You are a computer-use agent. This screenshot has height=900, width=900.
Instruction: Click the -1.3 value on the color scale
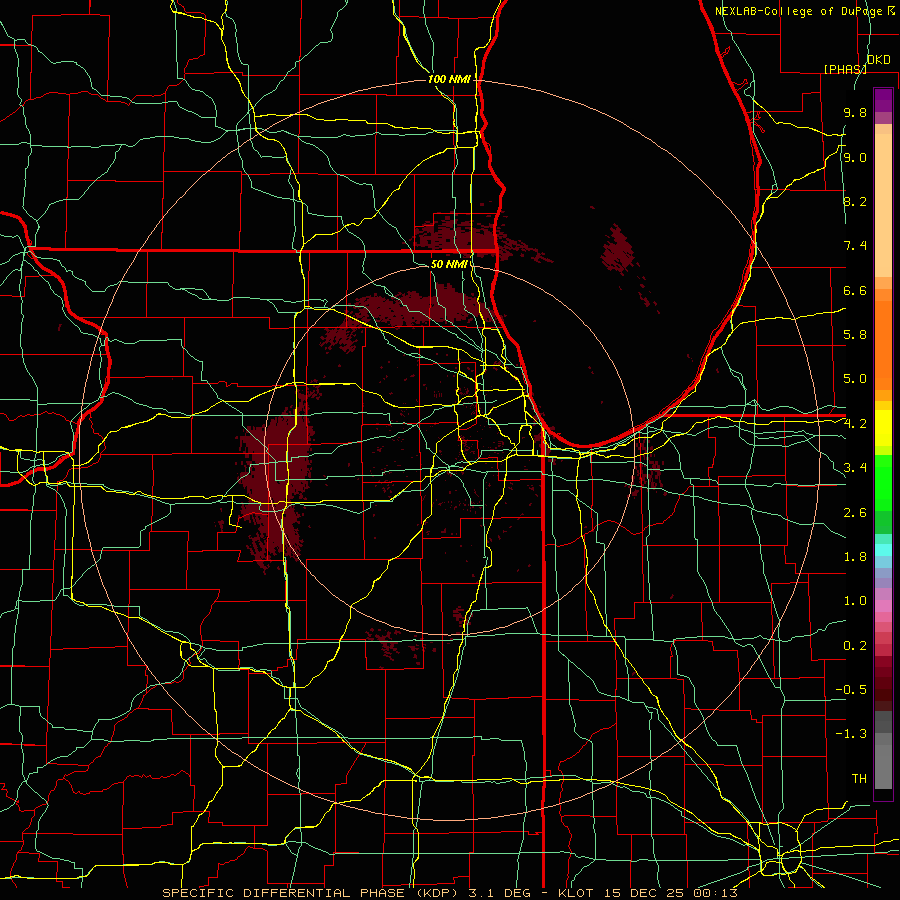[x=851, y=734]
